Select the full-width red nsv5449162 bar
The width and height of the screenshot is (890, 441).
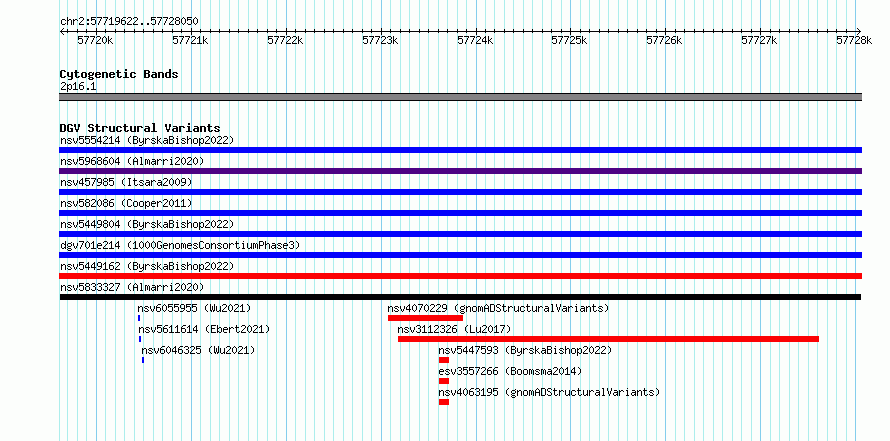coord(460,276)
